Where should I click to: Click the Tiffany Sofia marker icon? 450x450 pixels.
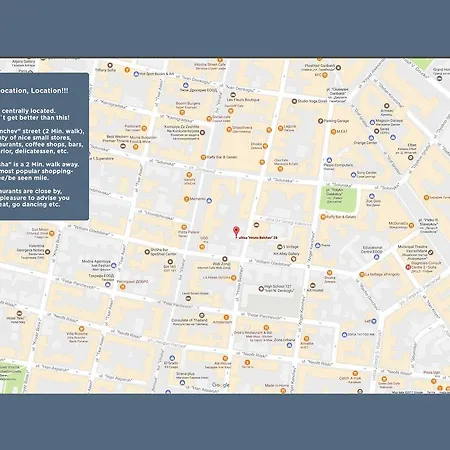(x=110, y=65)
